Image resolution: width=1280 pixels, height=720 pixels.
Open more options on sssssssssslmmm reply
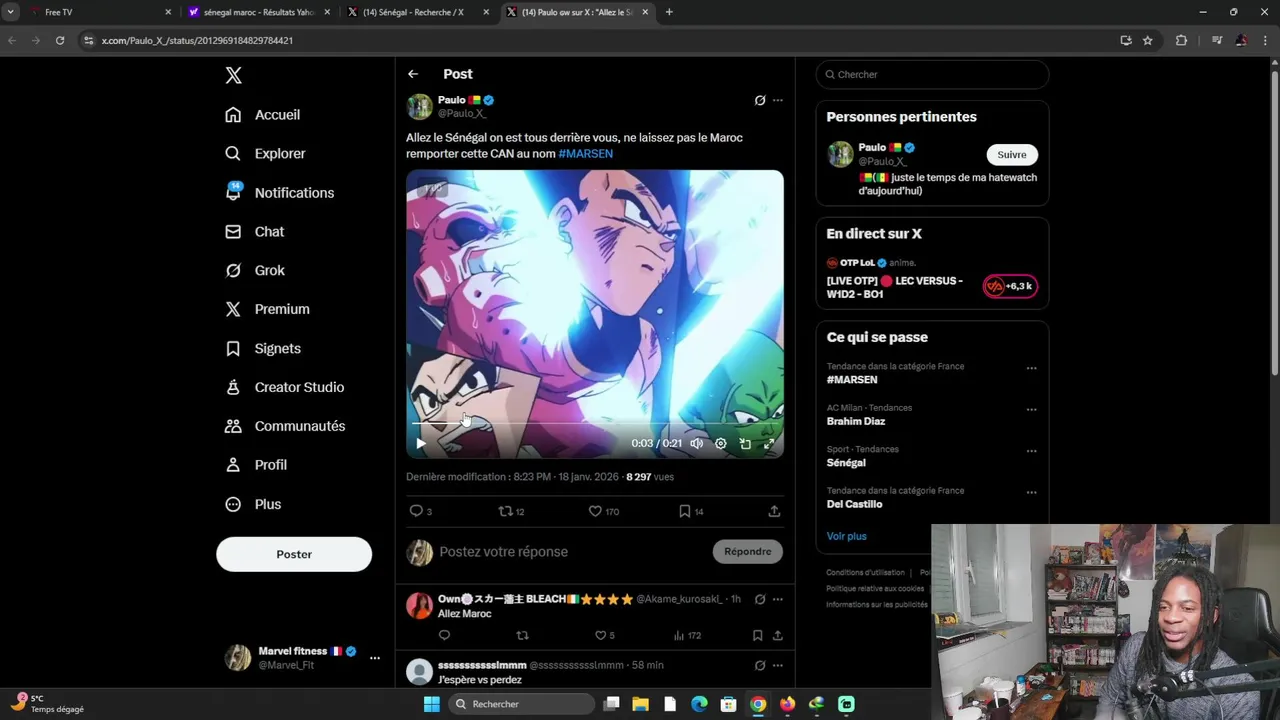click(778, 665)
